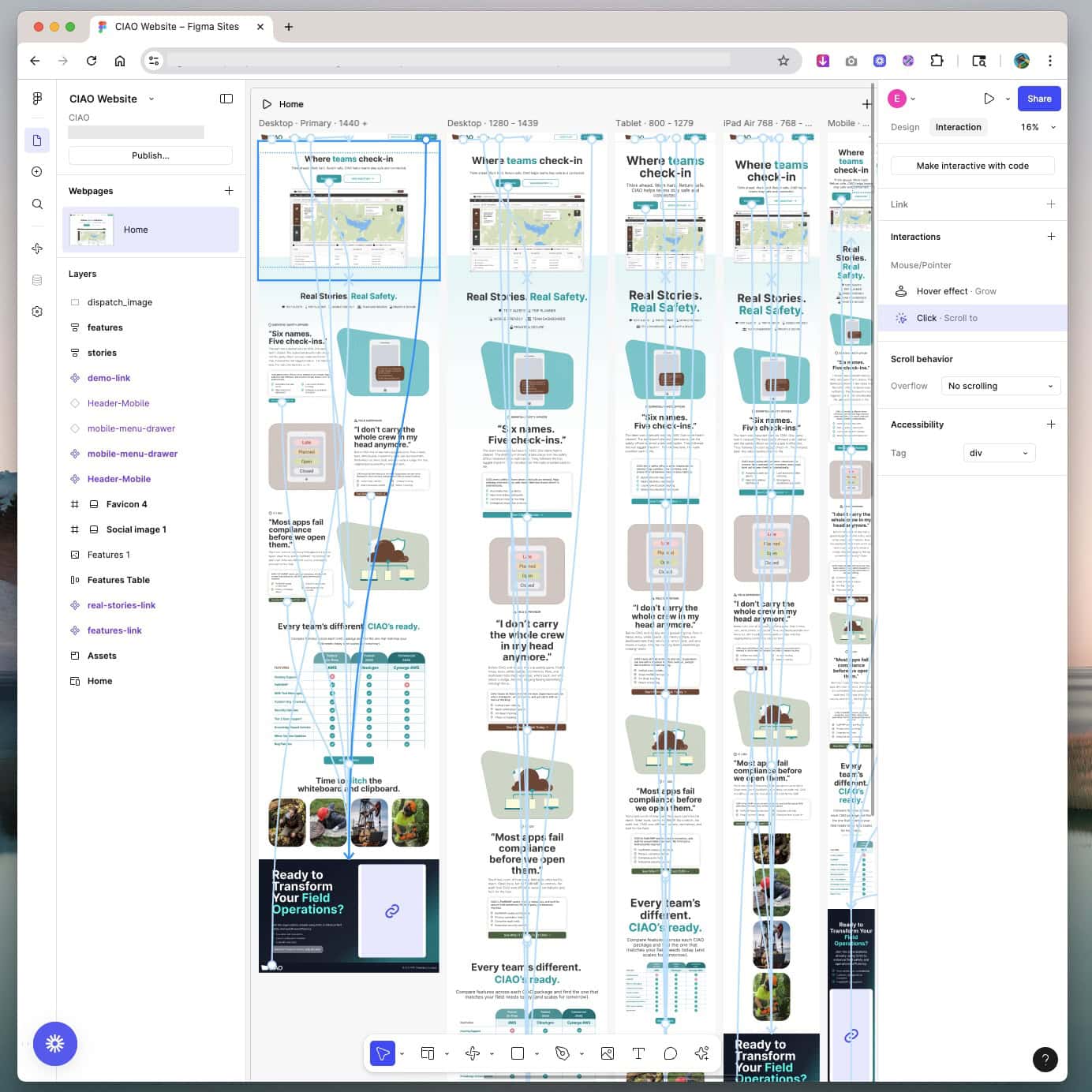Click the blue Share button

pos(1038,98)
